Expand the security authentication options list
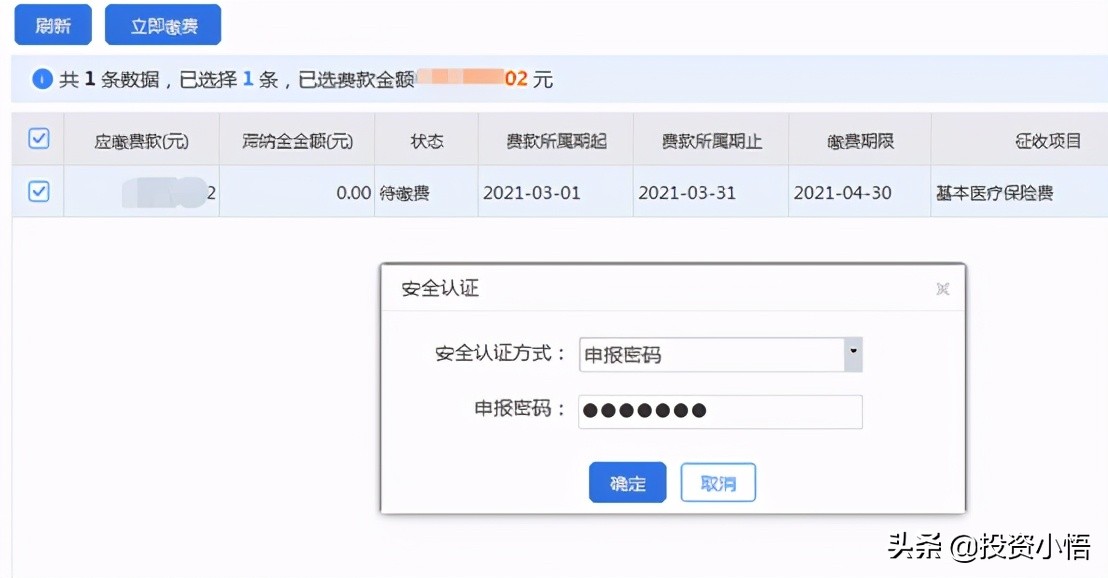 coord(853,354)
